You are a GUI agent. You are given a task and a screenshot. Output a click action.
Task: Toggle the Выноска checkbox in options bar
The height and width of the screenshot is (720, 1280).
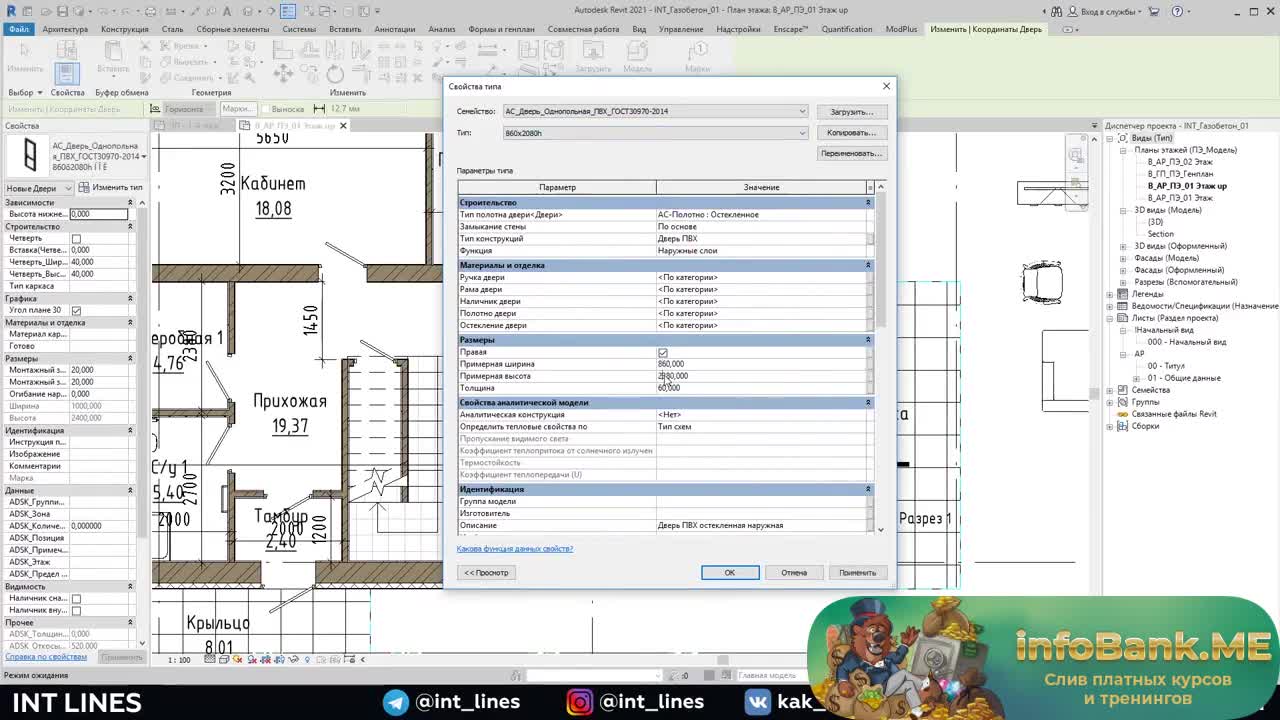265,109
